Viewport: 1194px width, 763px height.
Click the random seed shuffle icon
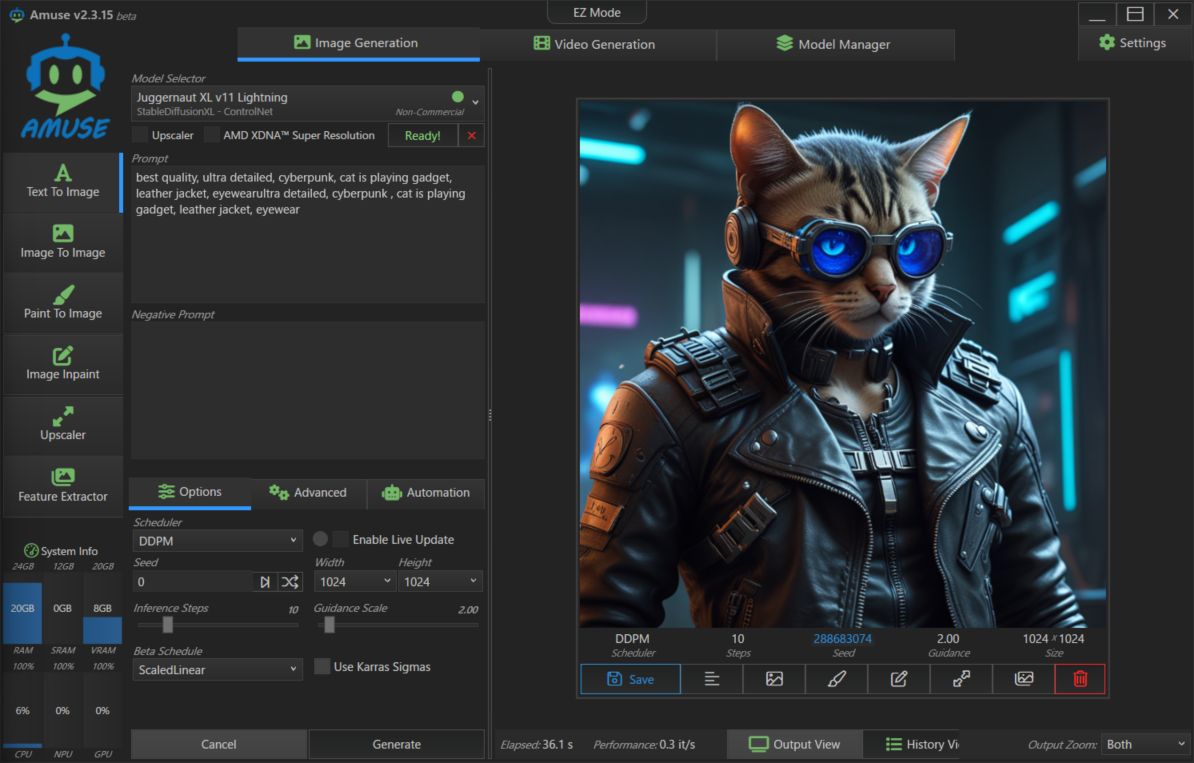point(290,582)
